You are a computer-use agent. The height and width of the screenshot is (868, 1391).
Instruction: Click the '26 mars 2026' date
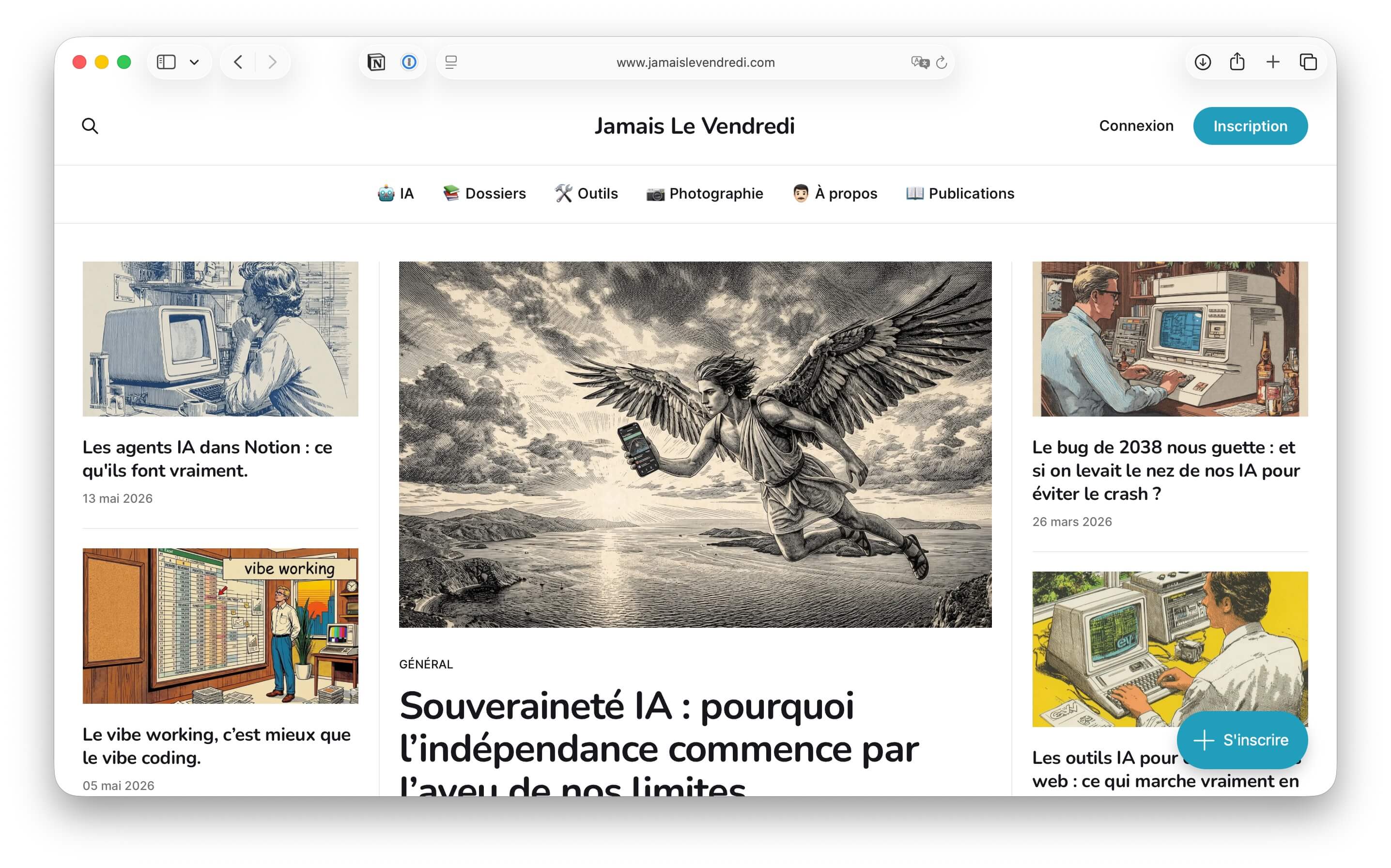[1072, 522]
